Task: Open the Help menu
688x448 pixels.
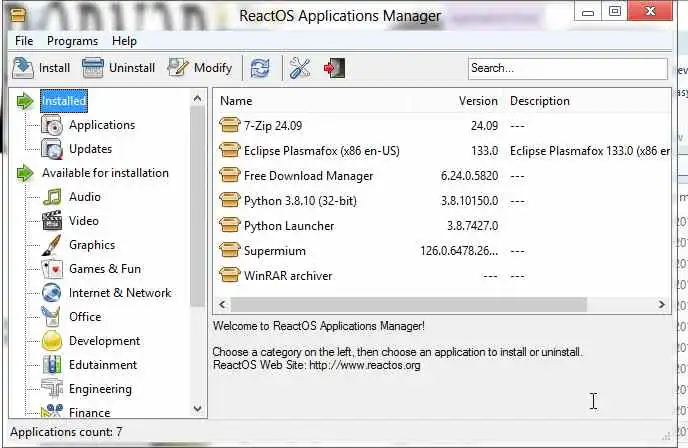Action: click(124, 41)
